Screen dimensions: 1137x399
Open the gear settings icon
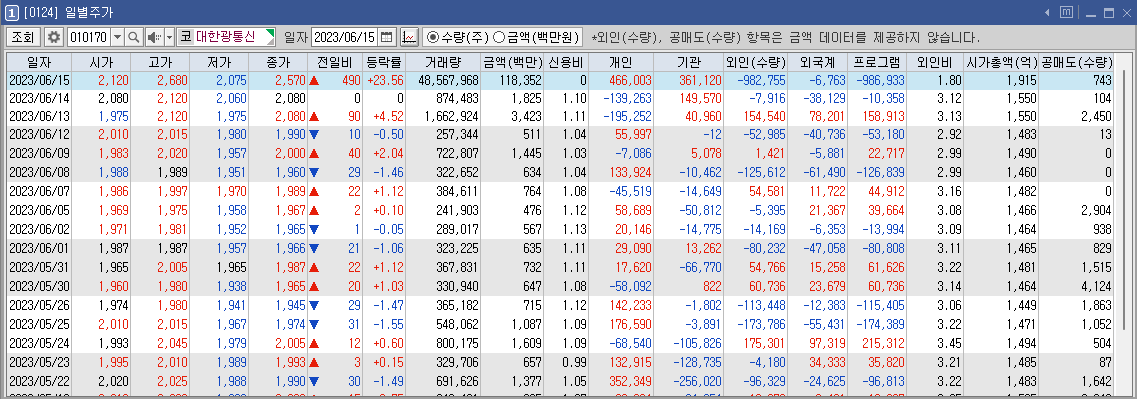54,37
